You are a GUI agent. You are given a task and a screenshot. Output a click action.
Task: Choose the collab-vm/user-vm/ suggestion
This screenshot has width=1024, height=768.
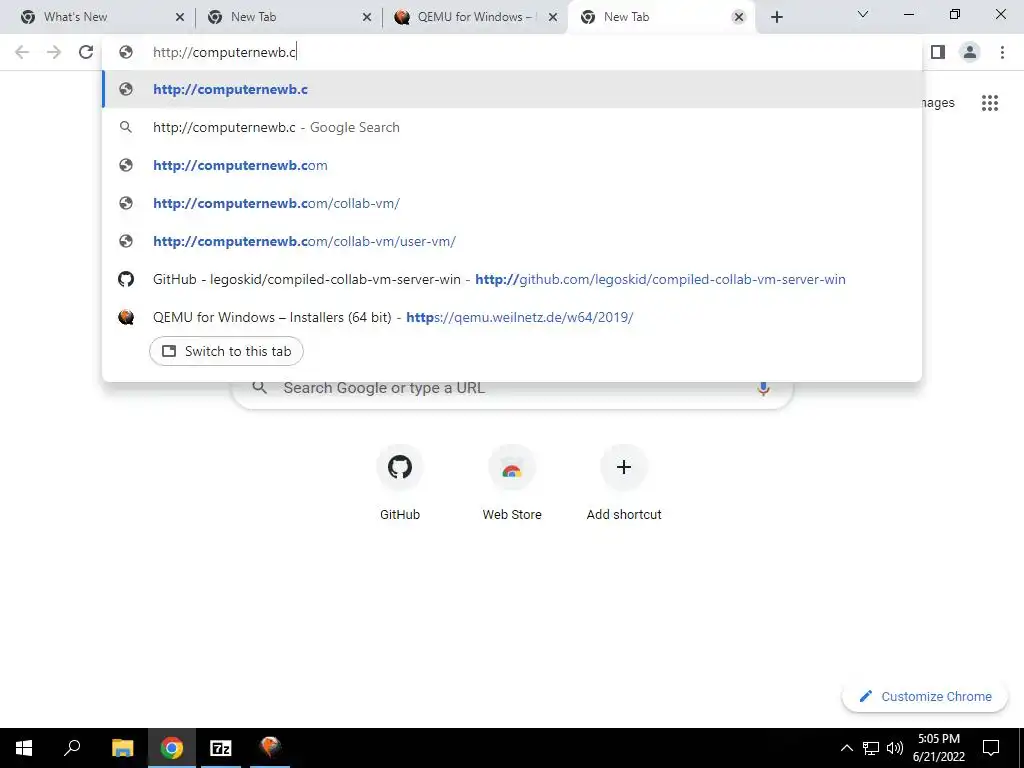(x=512, y=241)
